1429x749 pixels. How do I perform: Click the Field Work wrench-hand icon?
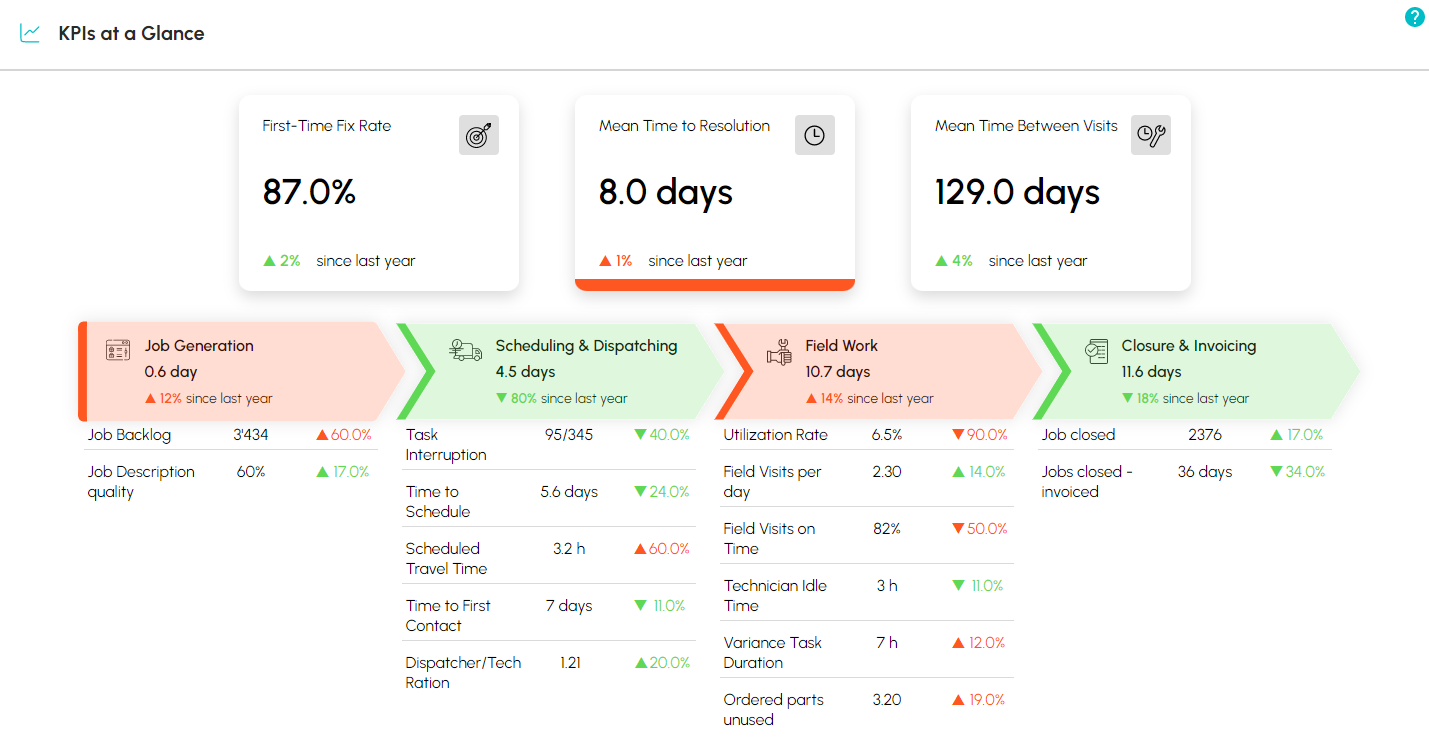[779, 351]
